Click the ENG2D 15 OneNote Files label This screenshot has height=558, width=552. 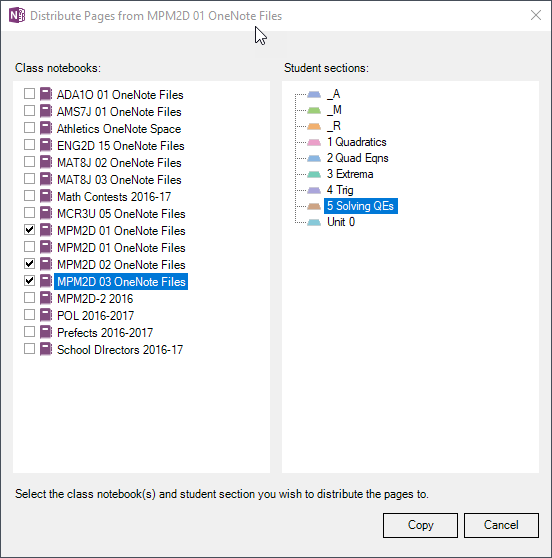coord(121,146)
